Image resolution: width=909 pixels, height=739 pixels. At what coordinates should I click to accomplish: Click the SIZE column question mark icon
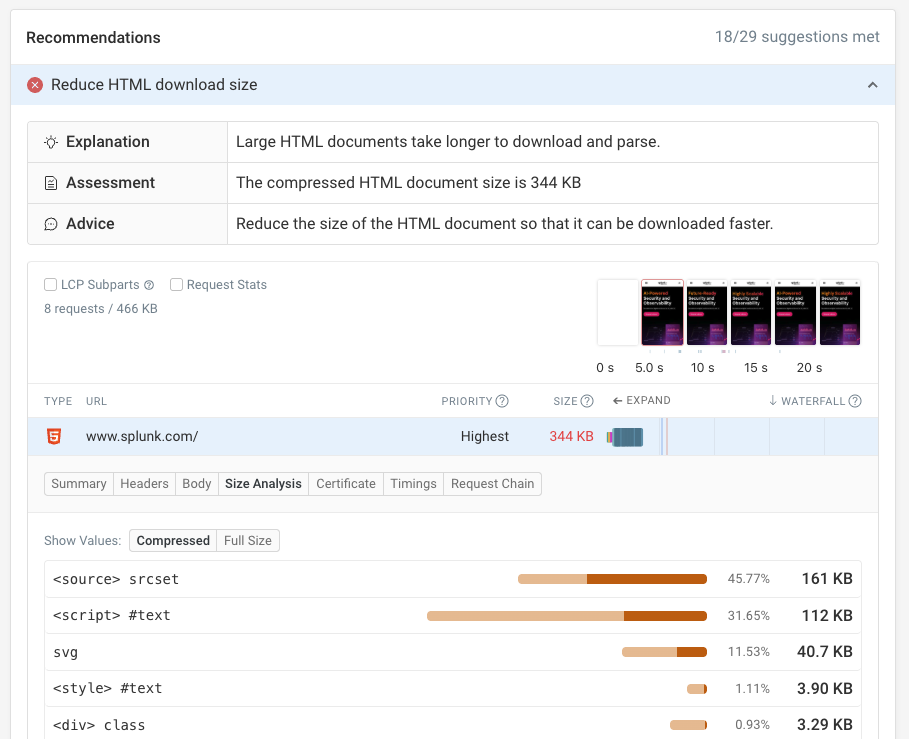(588, 401)
